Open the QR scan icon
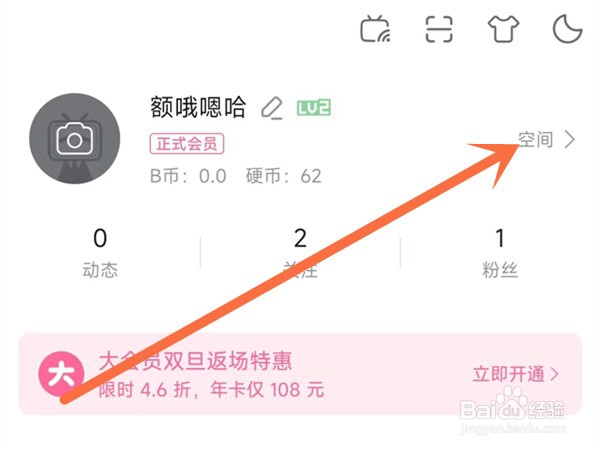This screenshot has height=450, width=600. [x=439, y=29]
